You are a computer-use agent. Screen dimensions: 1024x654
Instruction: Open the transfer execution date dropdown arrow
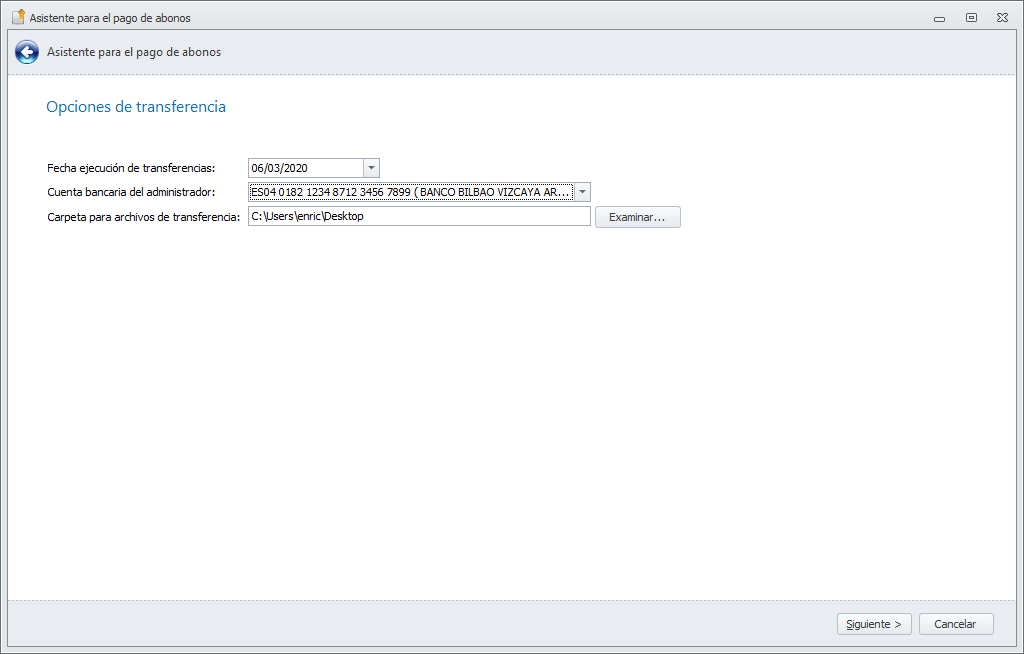click(371, 168)
